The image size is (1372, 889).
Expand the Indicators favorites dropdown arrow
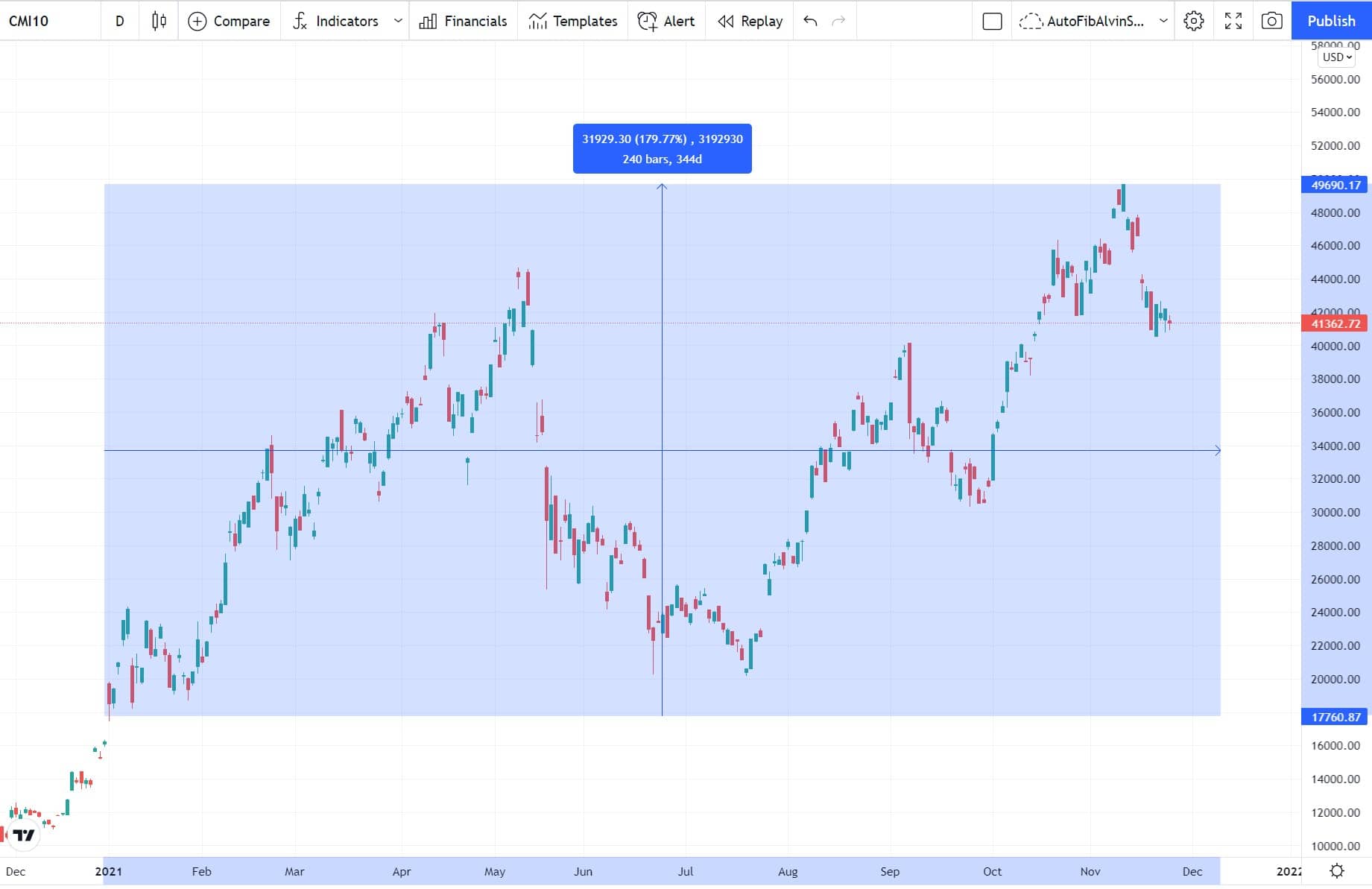tap(398, 21)
